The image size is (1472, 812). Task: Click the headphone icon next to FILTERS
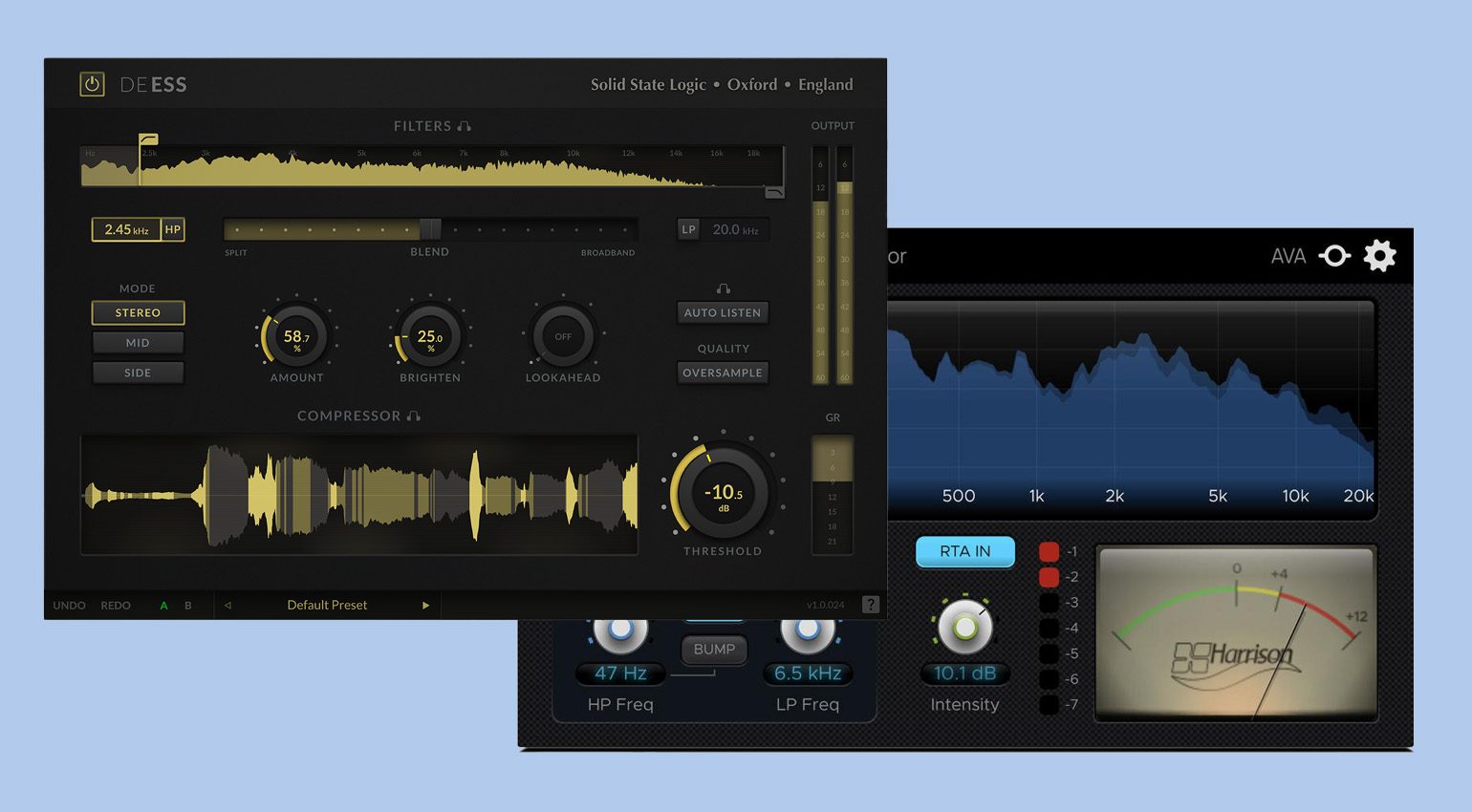pyautogui.click(x=464, y=126)
